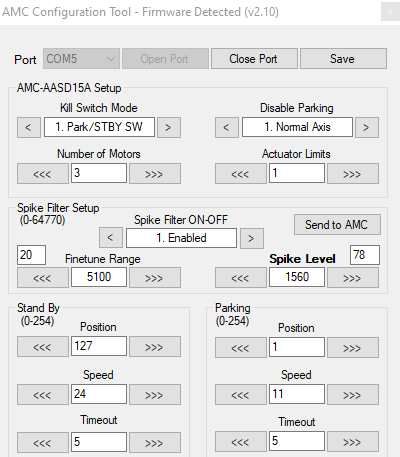Save the current configuration
Screen dimensions: 400x457
tap(343, 59)
